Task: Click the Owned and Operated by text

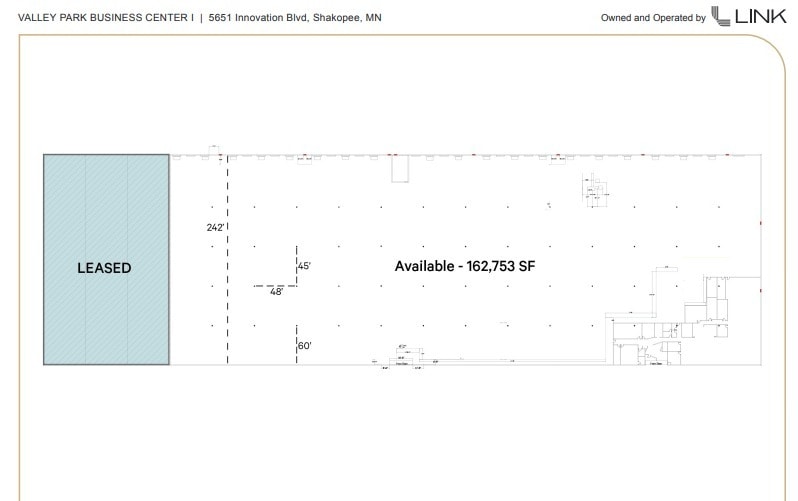Action: click(652, 18)
